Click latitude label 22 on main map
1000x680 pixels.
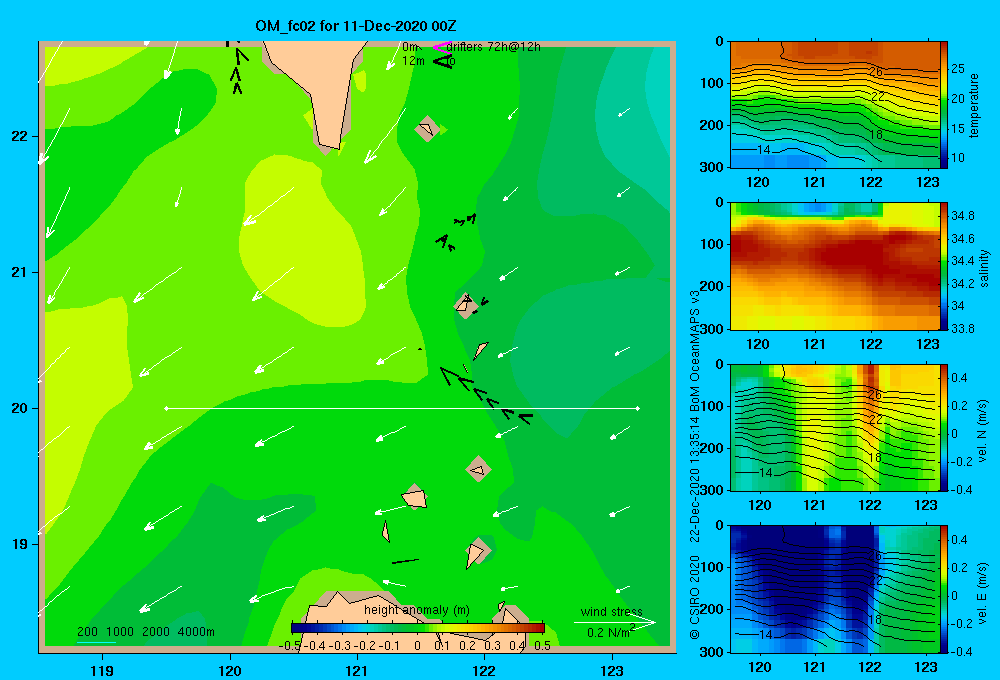pos(20,136)
